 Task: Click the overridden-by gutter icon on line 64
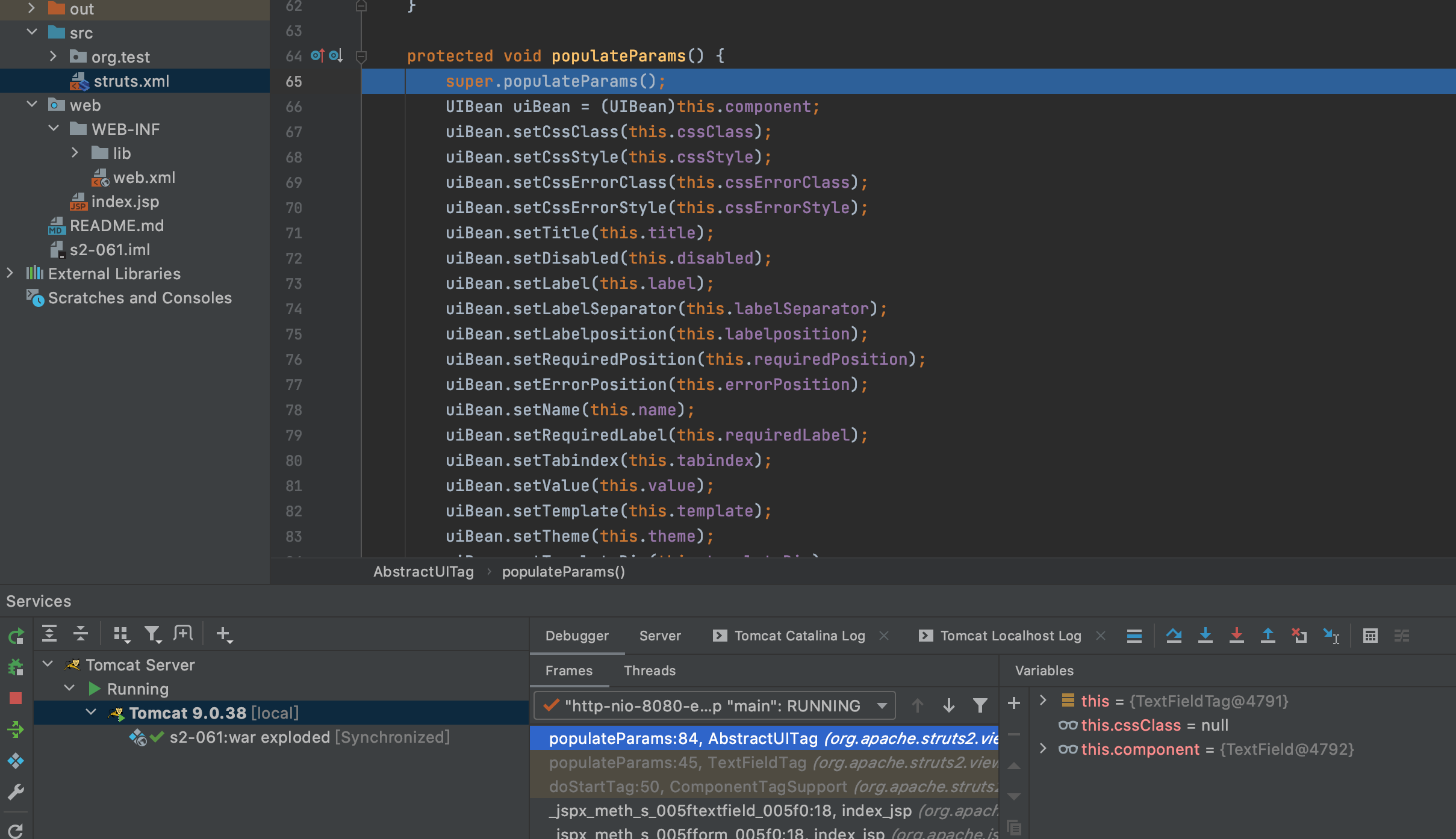(x=336, y=56)
